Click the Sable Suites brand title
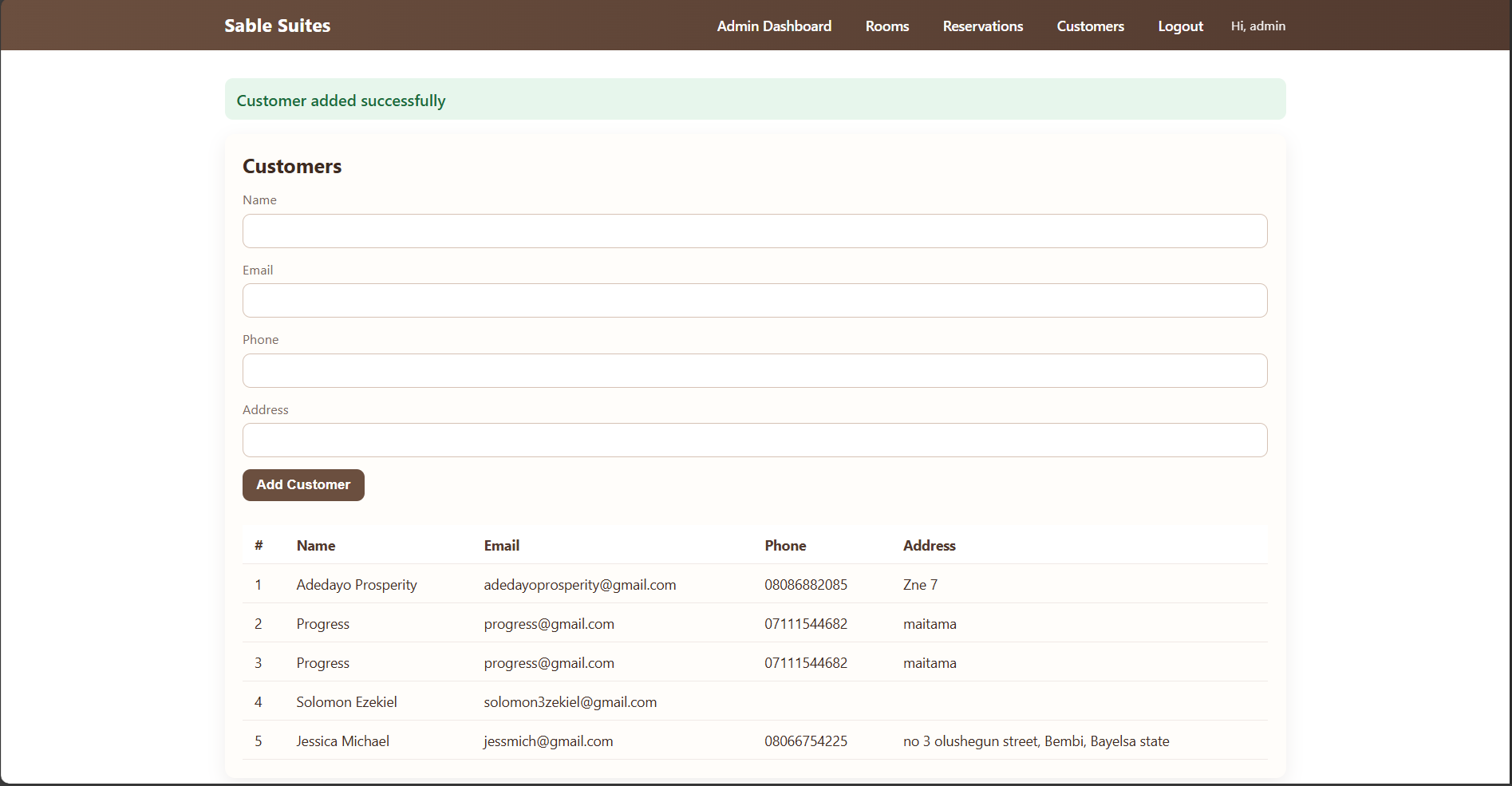This screenshot has height=786, width=1512. (x=276, y=25)
